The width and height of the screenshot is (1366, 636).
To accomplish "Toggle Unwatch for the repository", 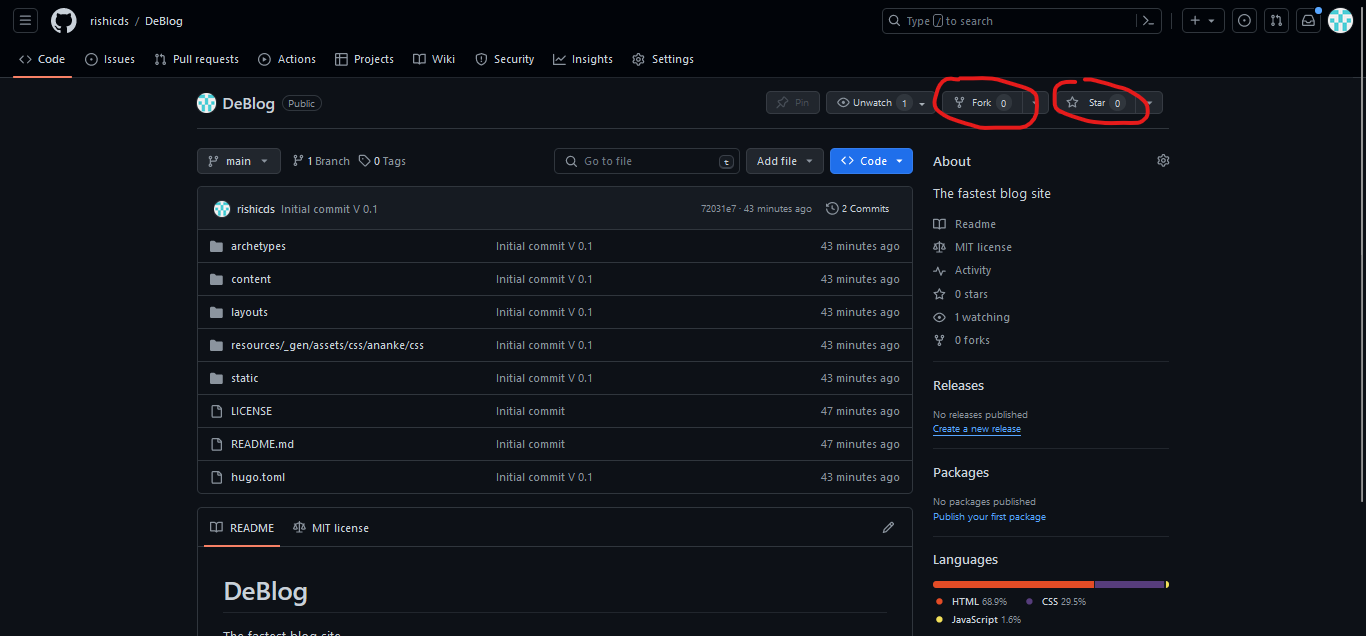I will click(x=872, y=103).
